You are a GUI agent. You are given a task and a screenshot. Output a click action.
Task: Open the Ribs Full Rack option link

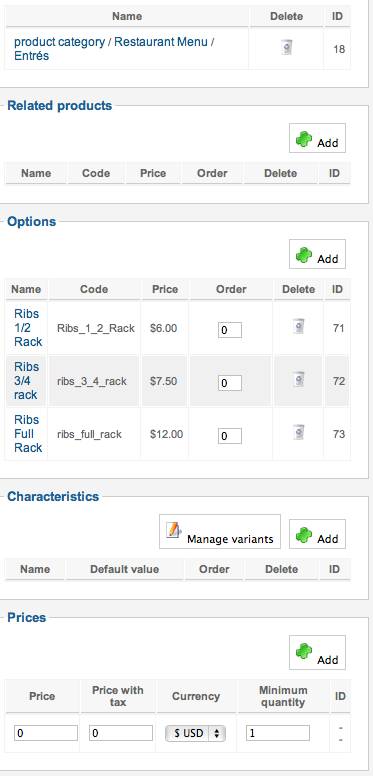tap(28, 434)
